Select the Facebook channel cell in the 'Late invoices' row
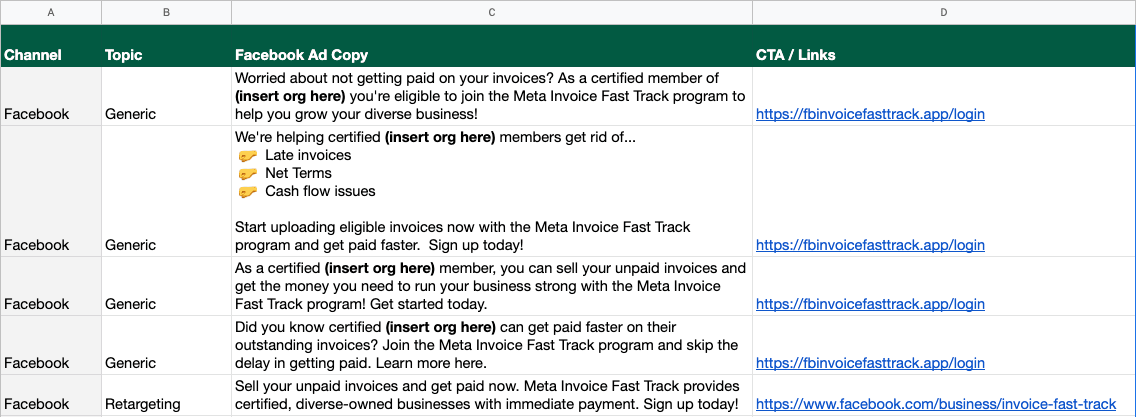 pos(51,191)
